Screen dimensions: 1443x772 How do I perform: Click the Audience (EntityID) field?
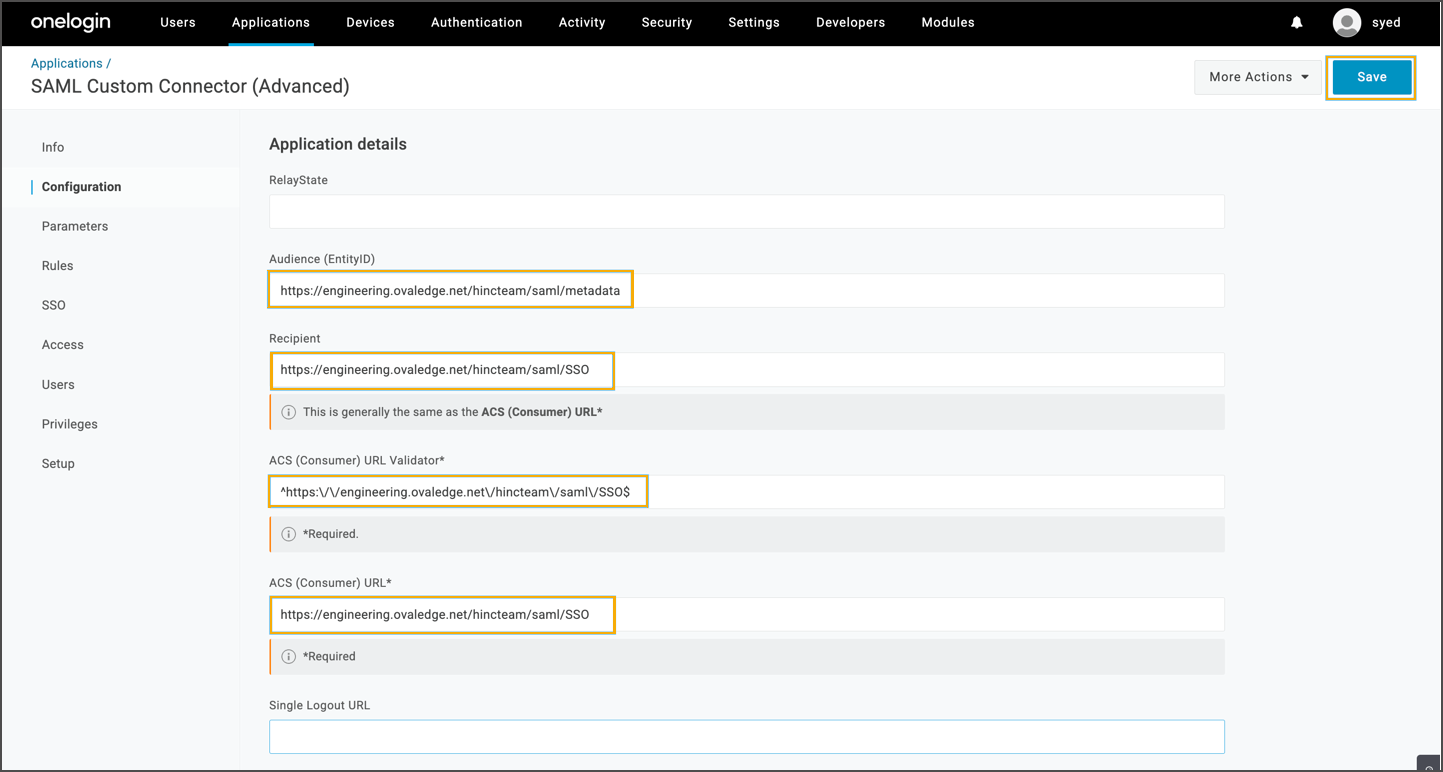[746, 291]
